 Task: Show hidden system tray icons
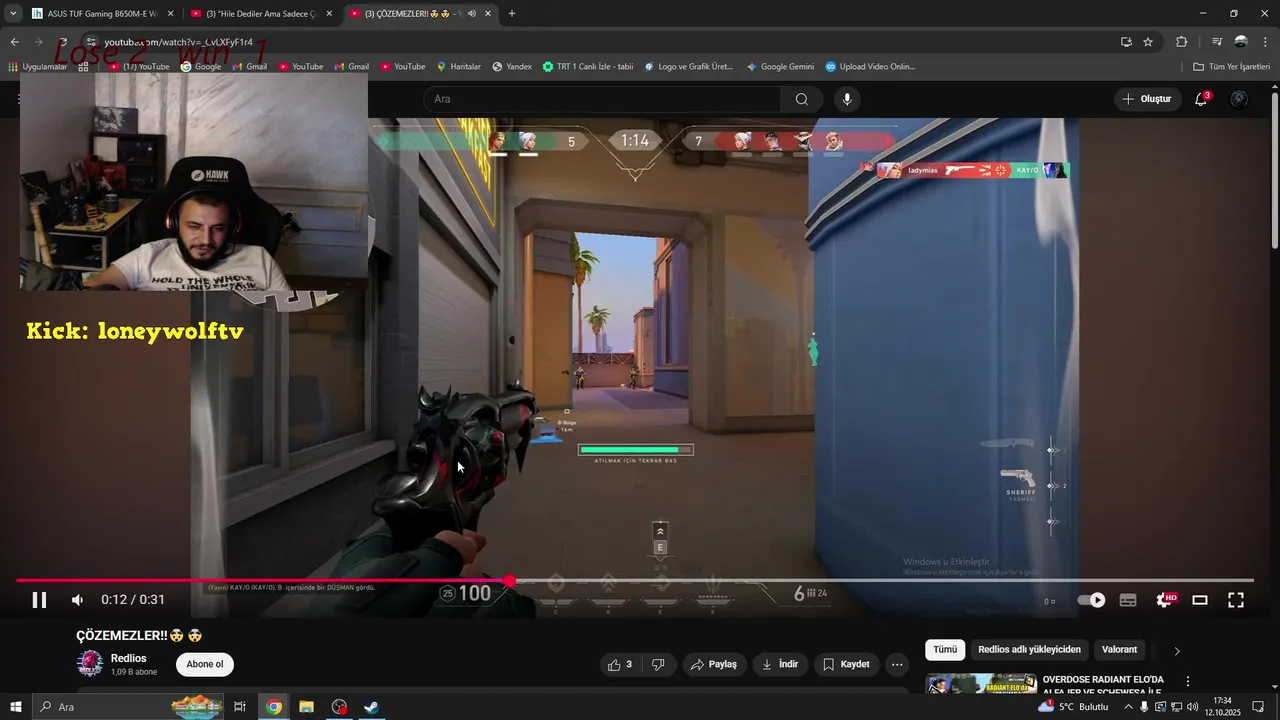click(1128, 707)
